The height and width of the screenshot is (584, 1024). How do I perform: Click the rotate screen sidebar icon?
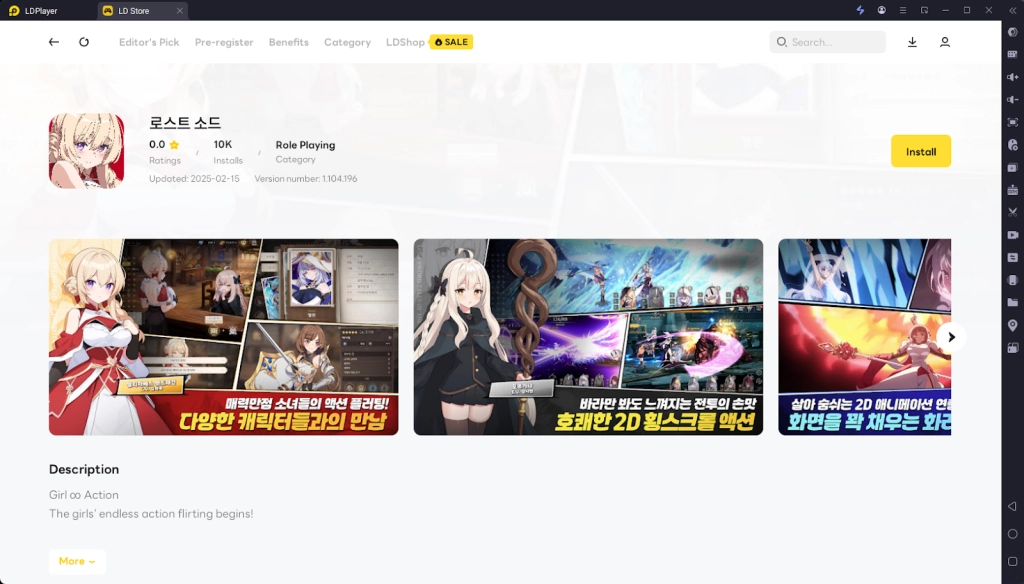1012,348
